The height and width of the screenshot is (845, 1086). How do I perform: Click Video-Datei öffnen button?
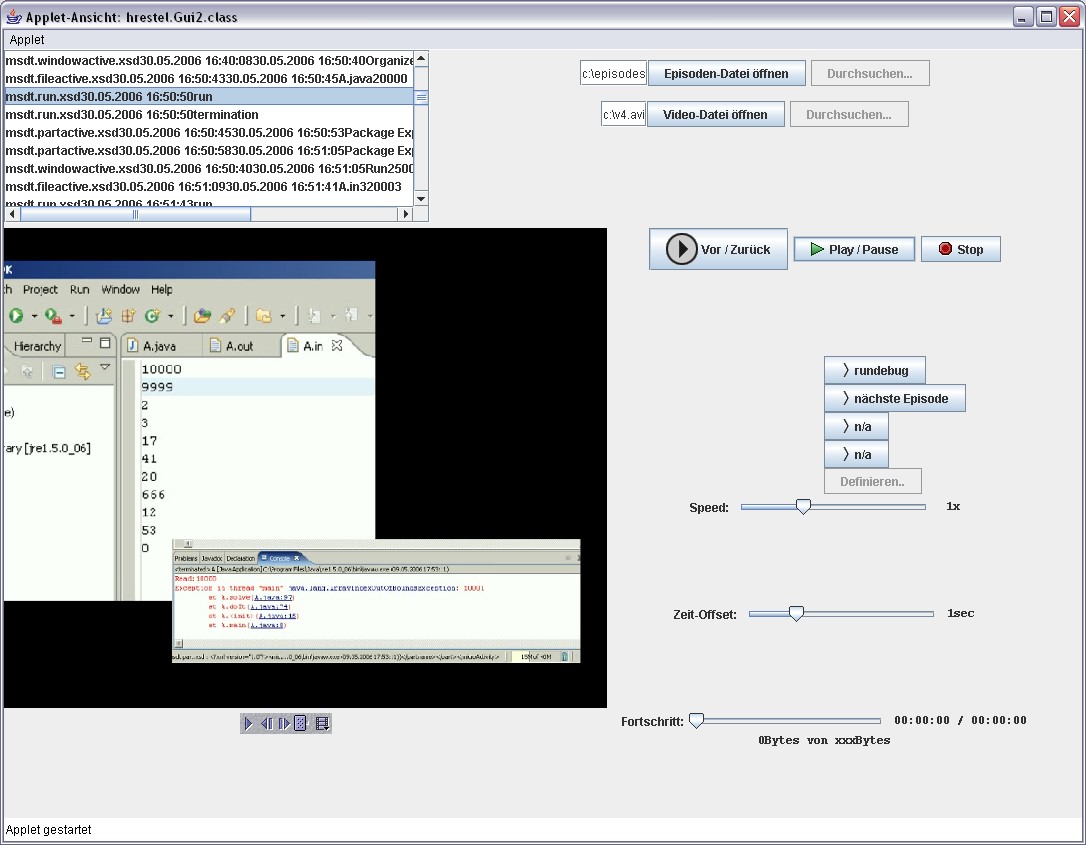715,114
